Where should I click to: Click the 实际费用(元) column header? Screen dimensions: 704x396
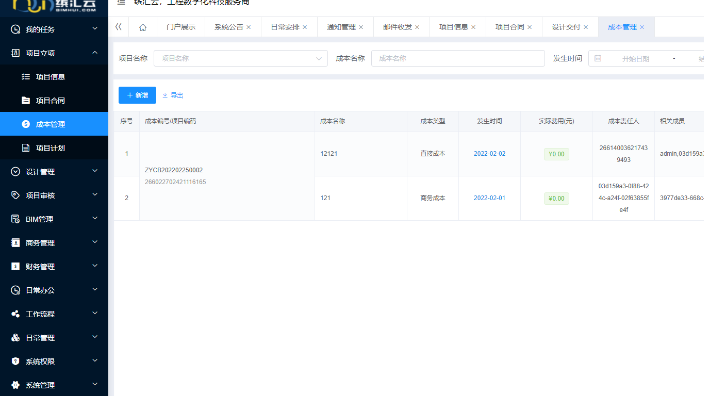pos(556,121)
